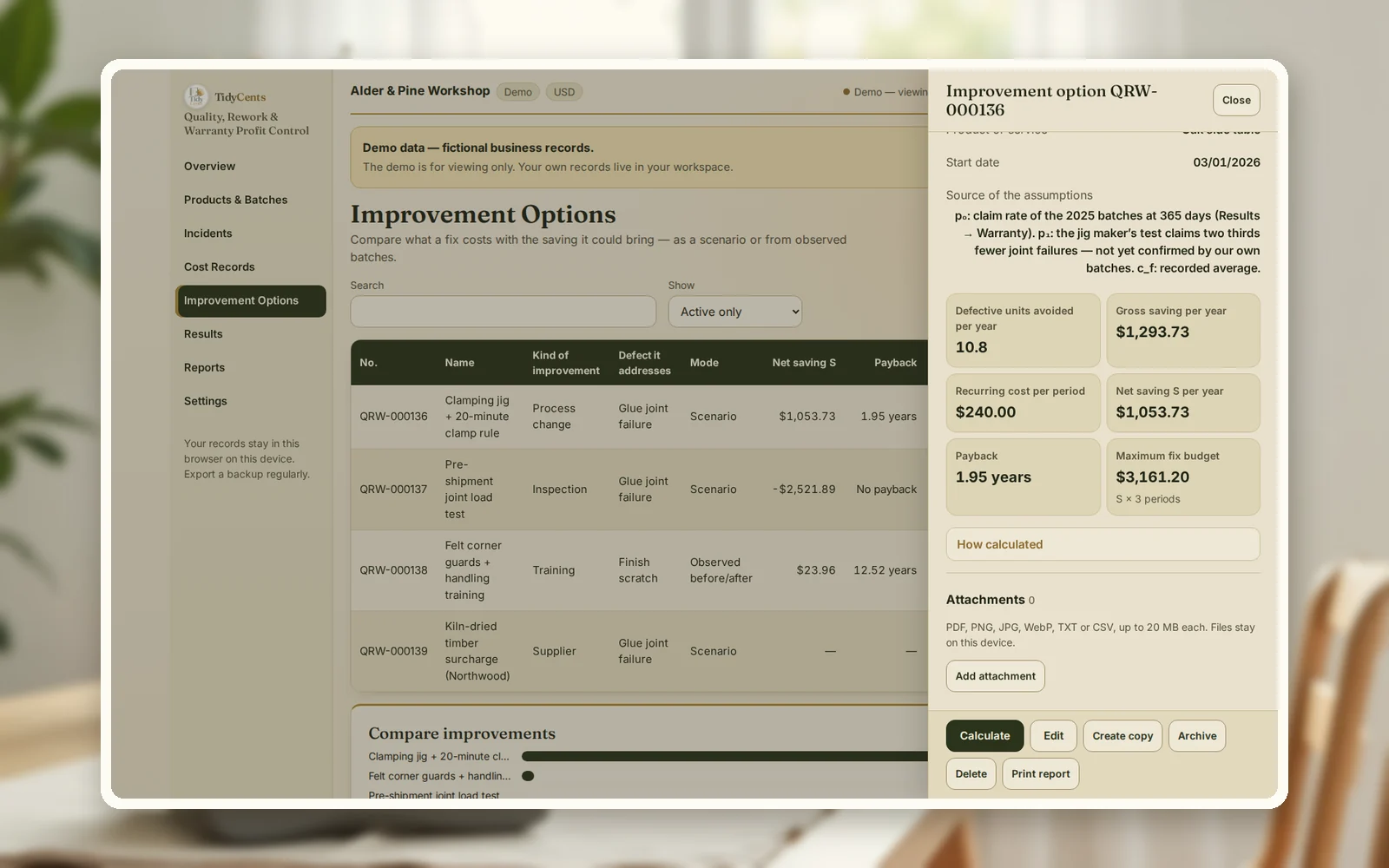Click the Add attachment button

point(995,676)
